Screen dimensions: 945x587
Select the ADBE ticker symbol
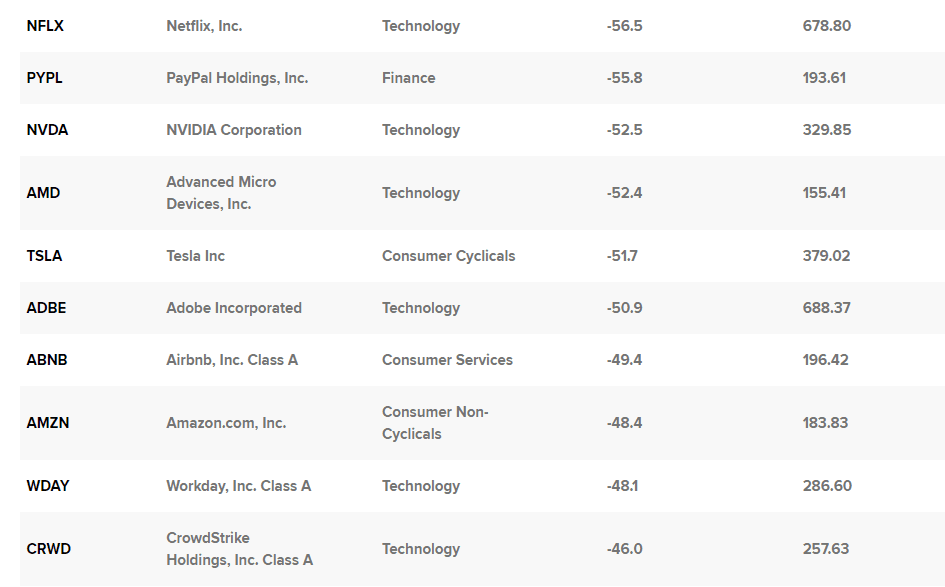46,308
